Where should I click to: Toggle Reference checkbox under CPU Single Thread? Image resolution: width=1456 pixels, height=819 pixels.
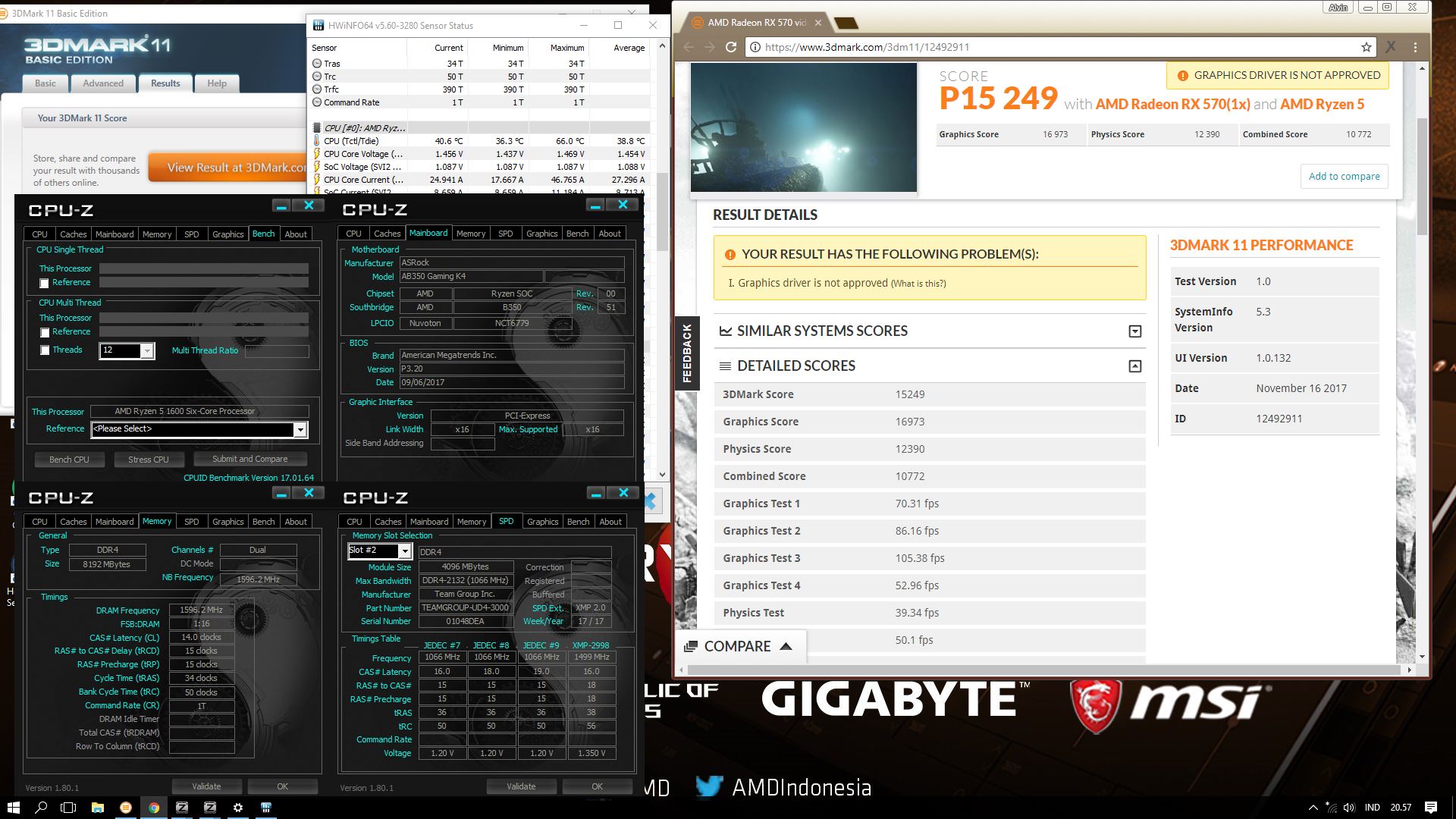point(45,283)
